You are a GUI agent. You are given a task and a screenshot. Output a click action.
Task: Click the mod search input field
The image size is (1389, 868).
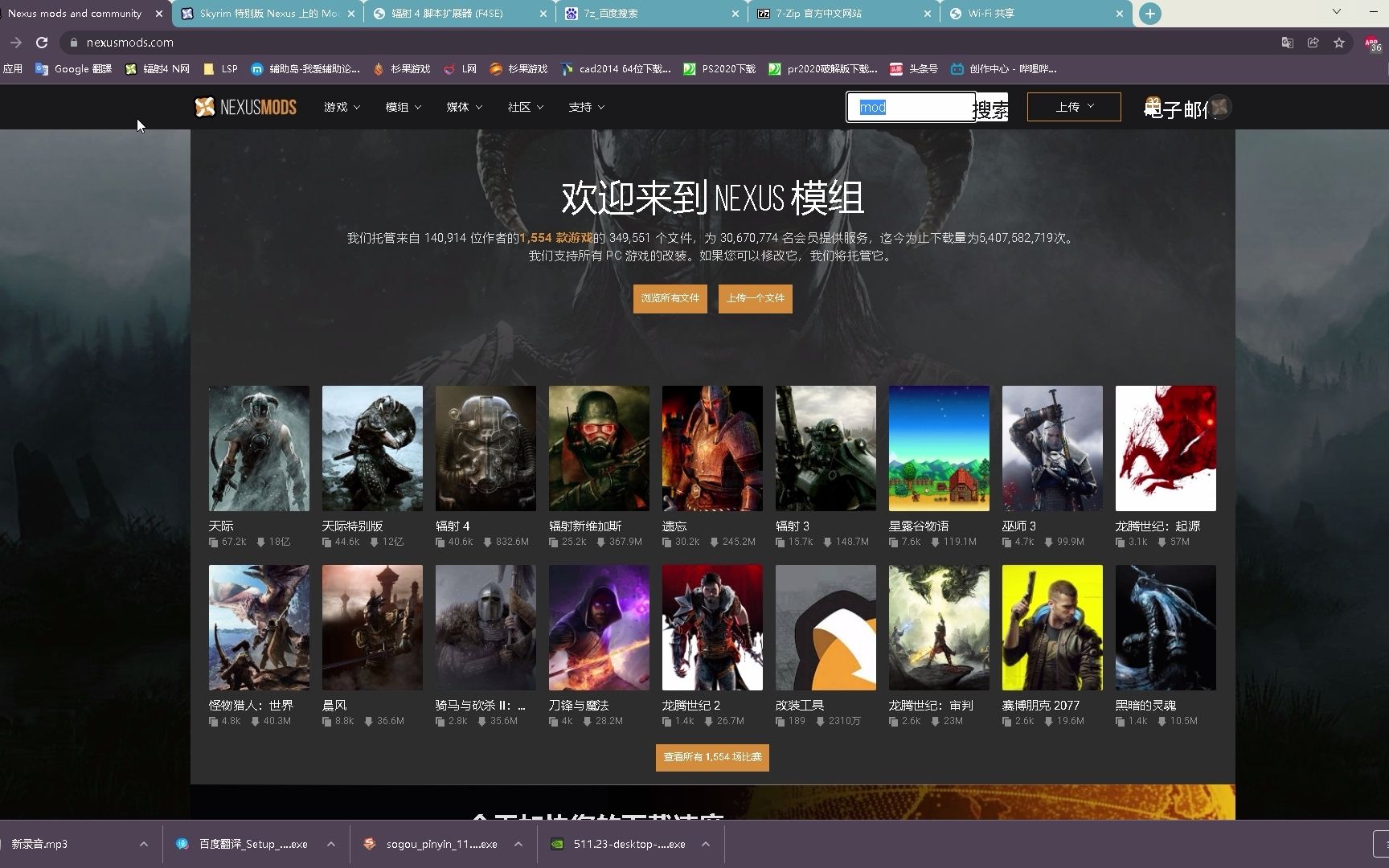[912, 107]
